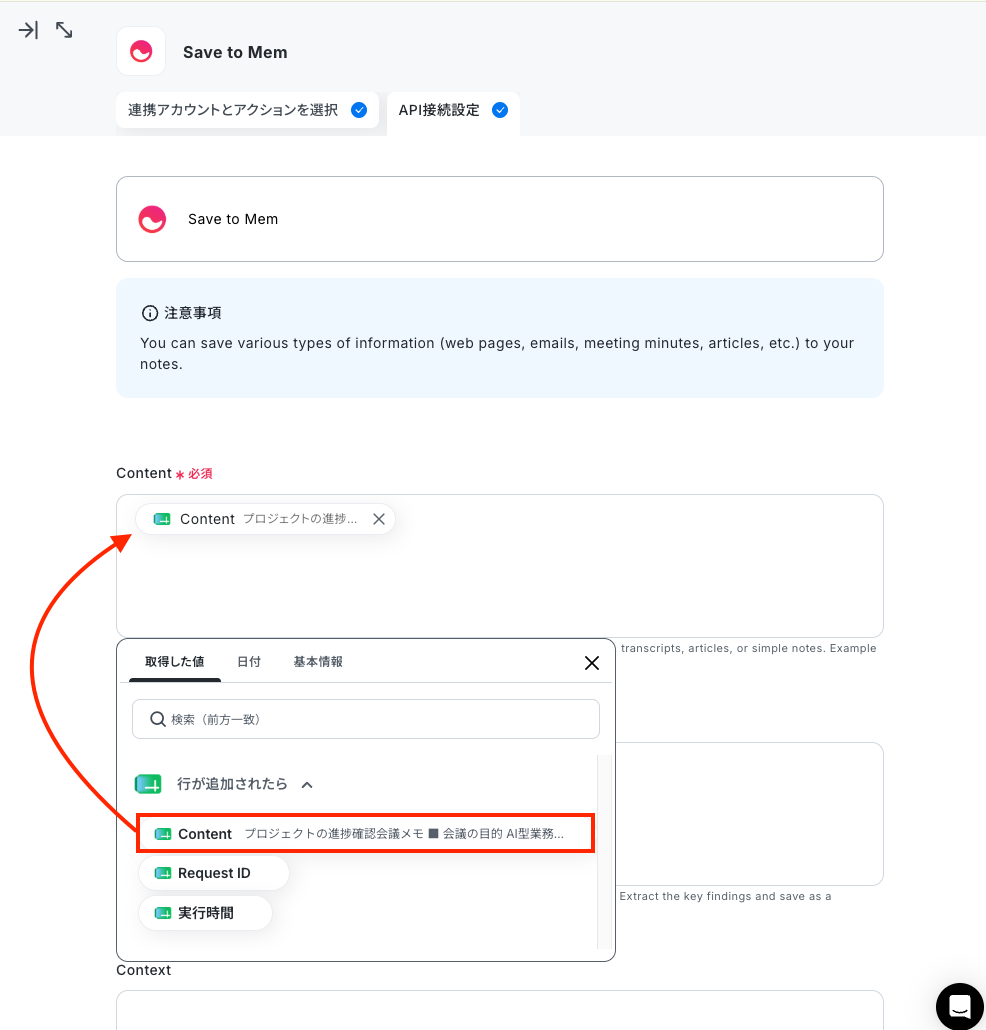
Task: Click the green spreadsheet icon beside 行が追加されたら
Action: (x=148, y=784)
